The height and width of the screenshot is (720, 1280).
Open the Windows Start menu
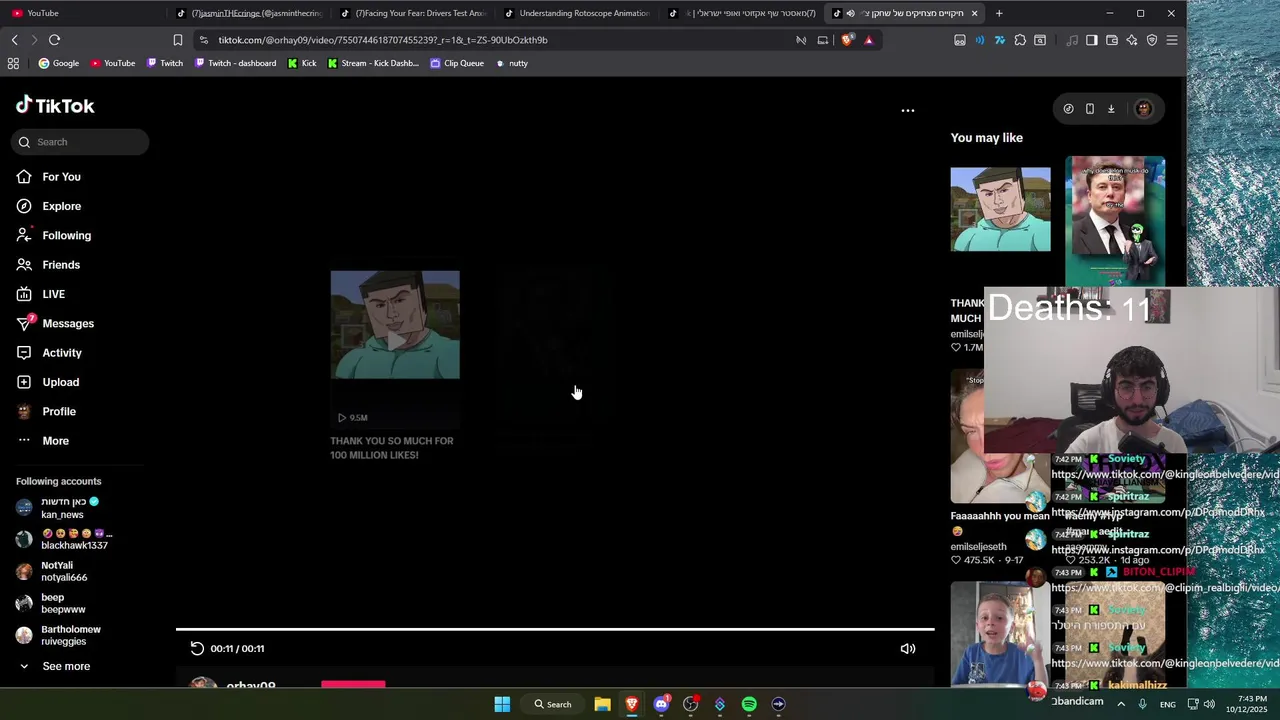tap(502, 704)
